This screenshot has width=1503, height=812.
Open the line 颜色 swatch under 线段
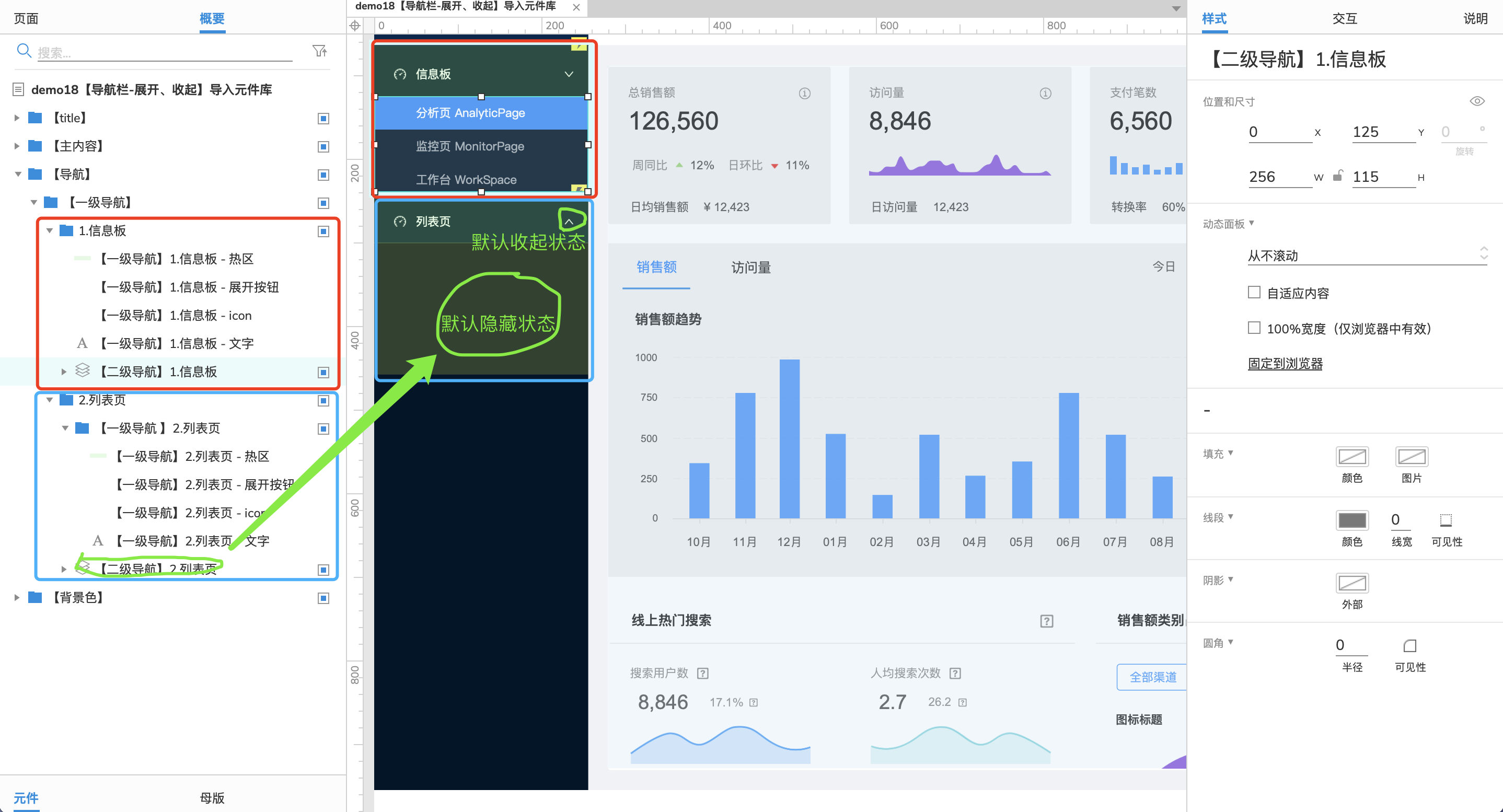[1352, 520]
